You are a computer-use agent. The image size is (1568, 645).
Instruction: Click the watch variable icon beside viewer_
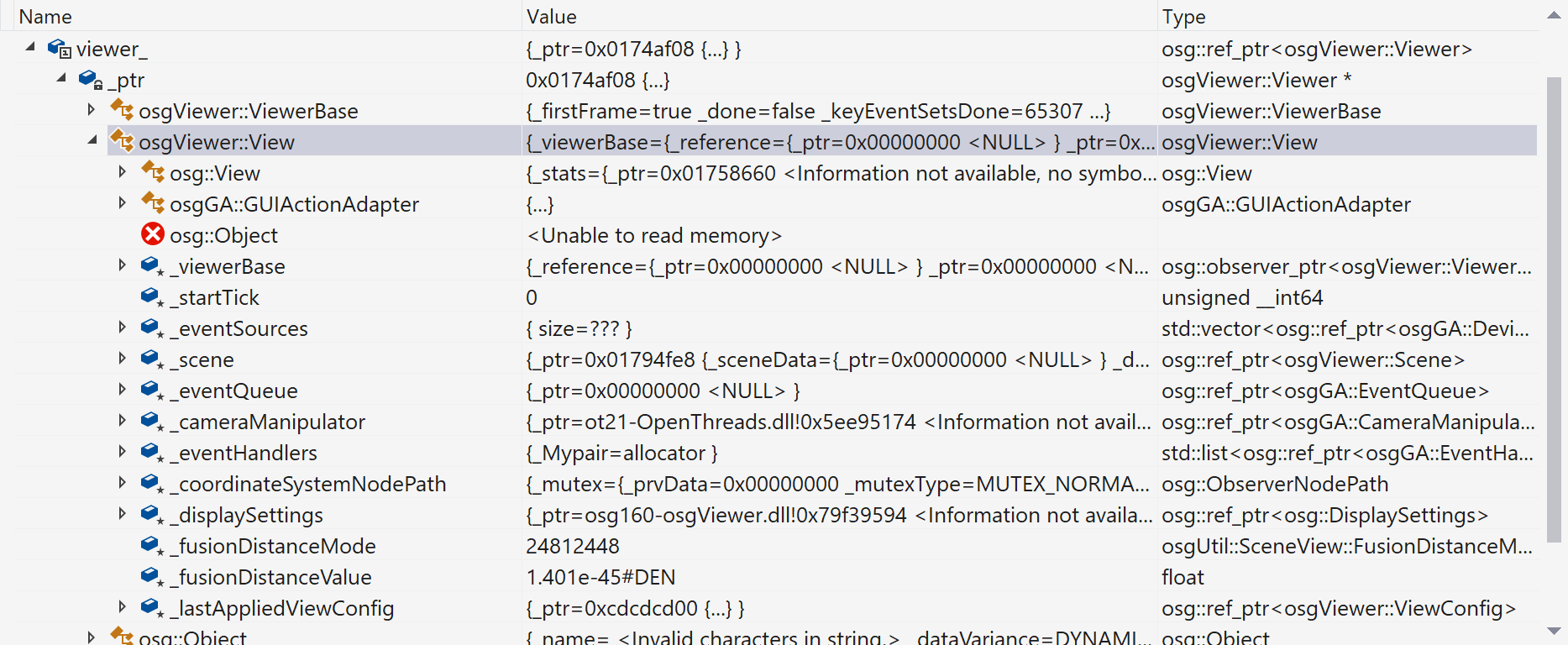click(x=58, y=48)
